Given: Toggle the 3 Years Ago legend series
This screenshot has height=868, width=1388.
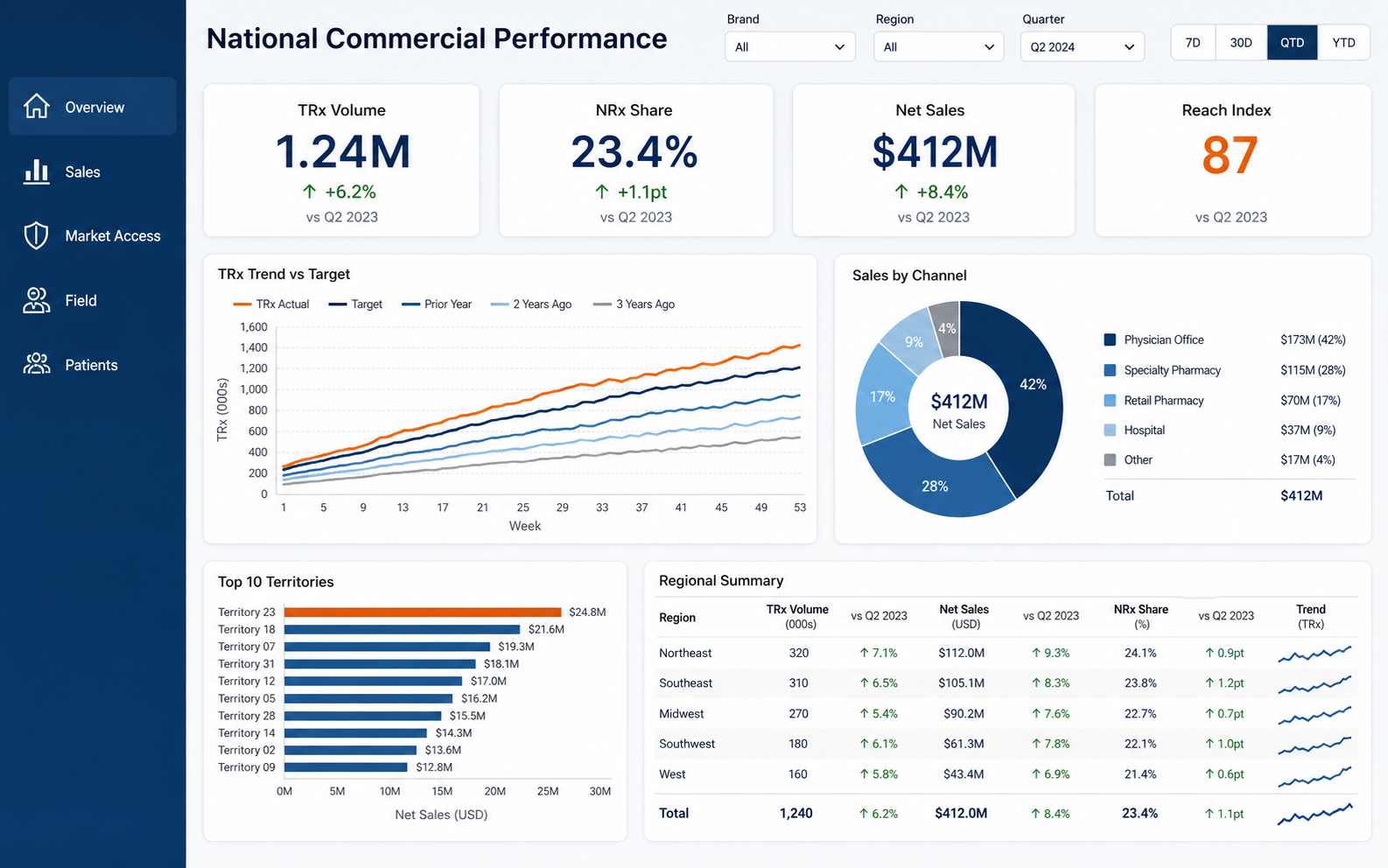Looking at the screenshot, I should (634, 304).
